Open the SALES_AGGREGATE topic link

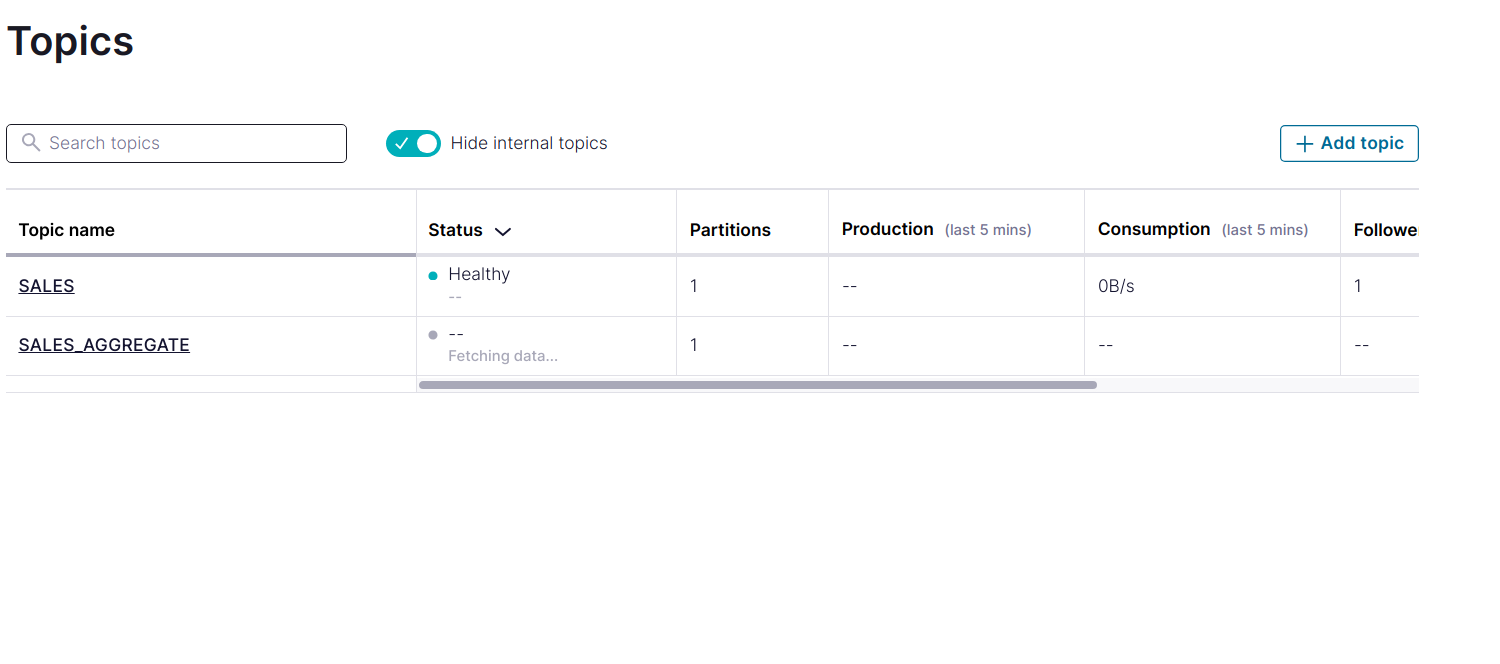tap(104, 345)
